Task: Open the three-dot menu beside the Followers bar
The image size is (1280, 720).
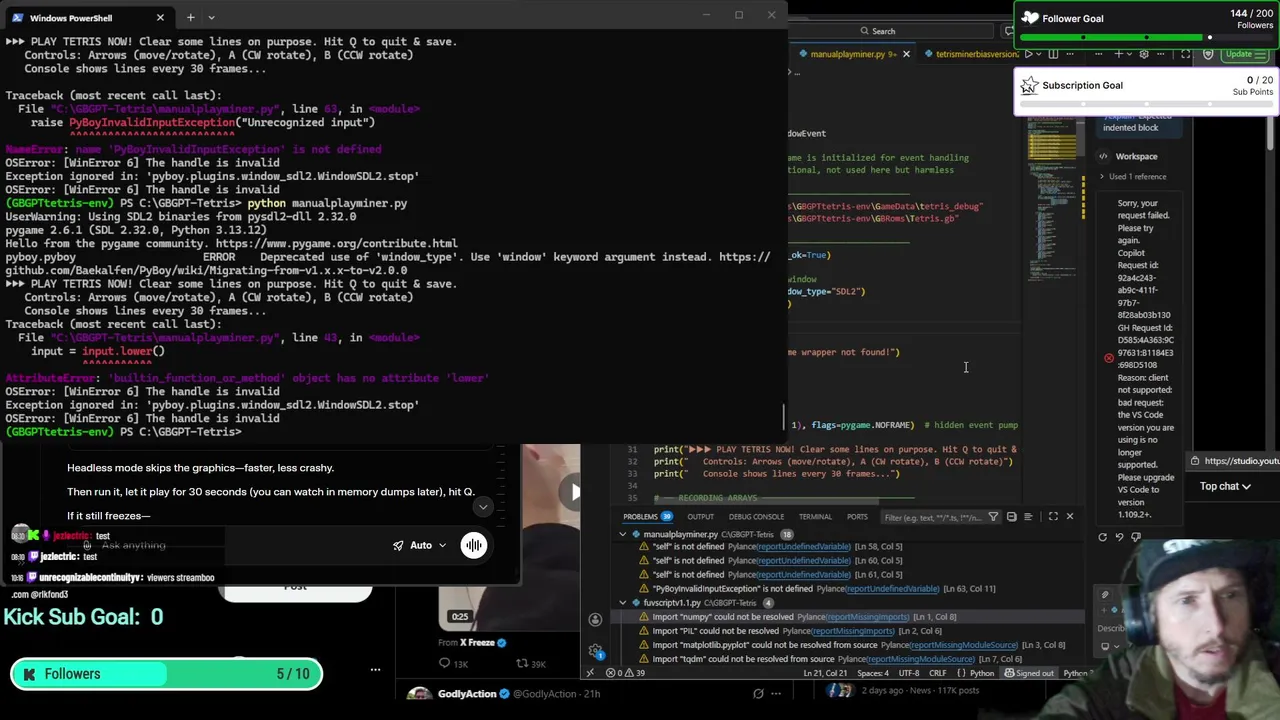Action: [x=375, y=670]
